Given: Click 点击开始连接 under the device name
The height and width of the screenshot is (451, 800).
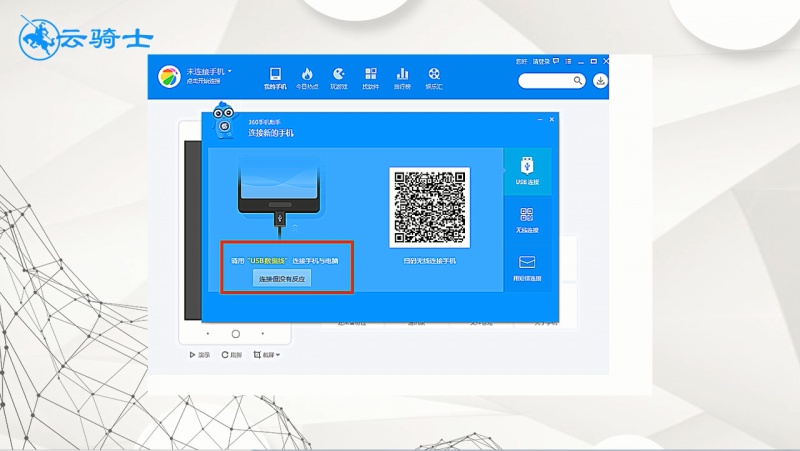Looking at the screenshot, I should coord(203,81).
